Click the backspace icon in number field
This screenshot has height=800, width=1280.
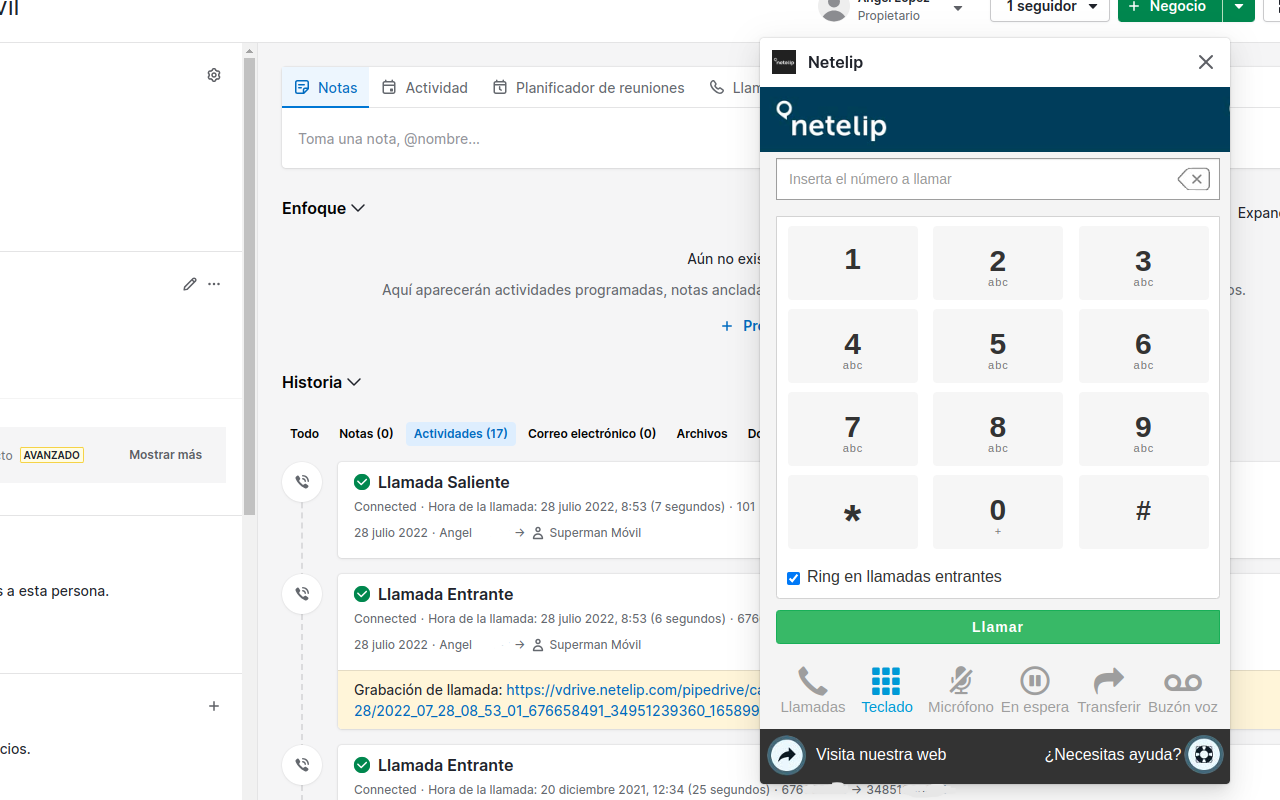point(1193,179)
